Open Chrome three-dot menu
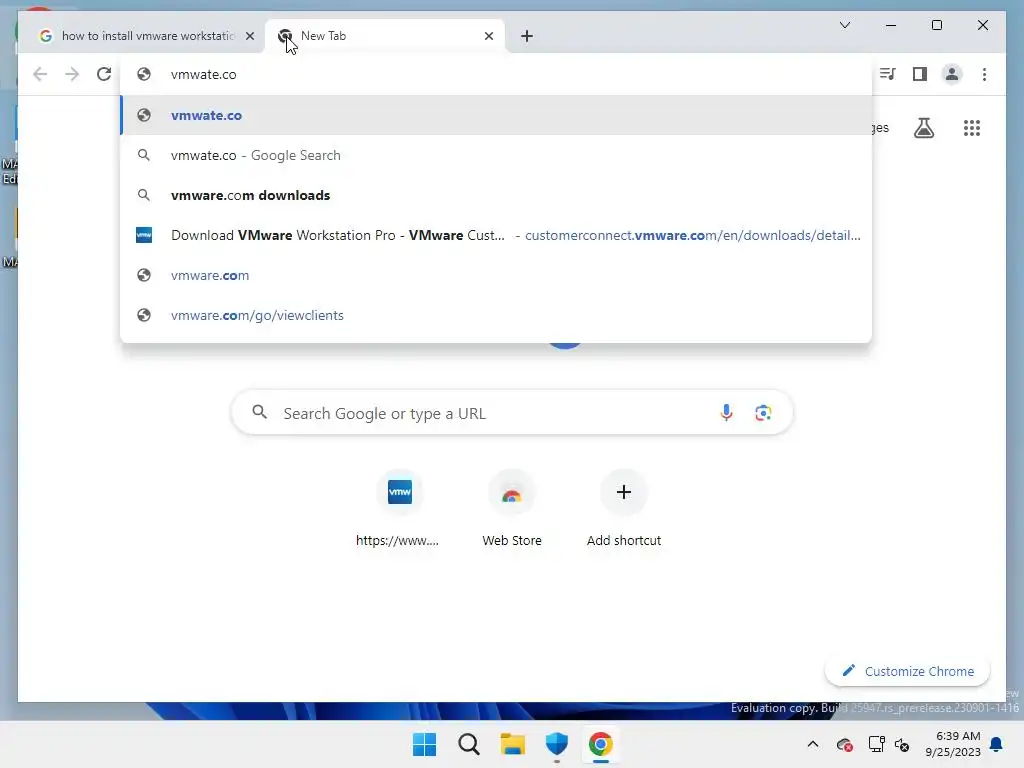1024x768 pixels. coord(984,74)
